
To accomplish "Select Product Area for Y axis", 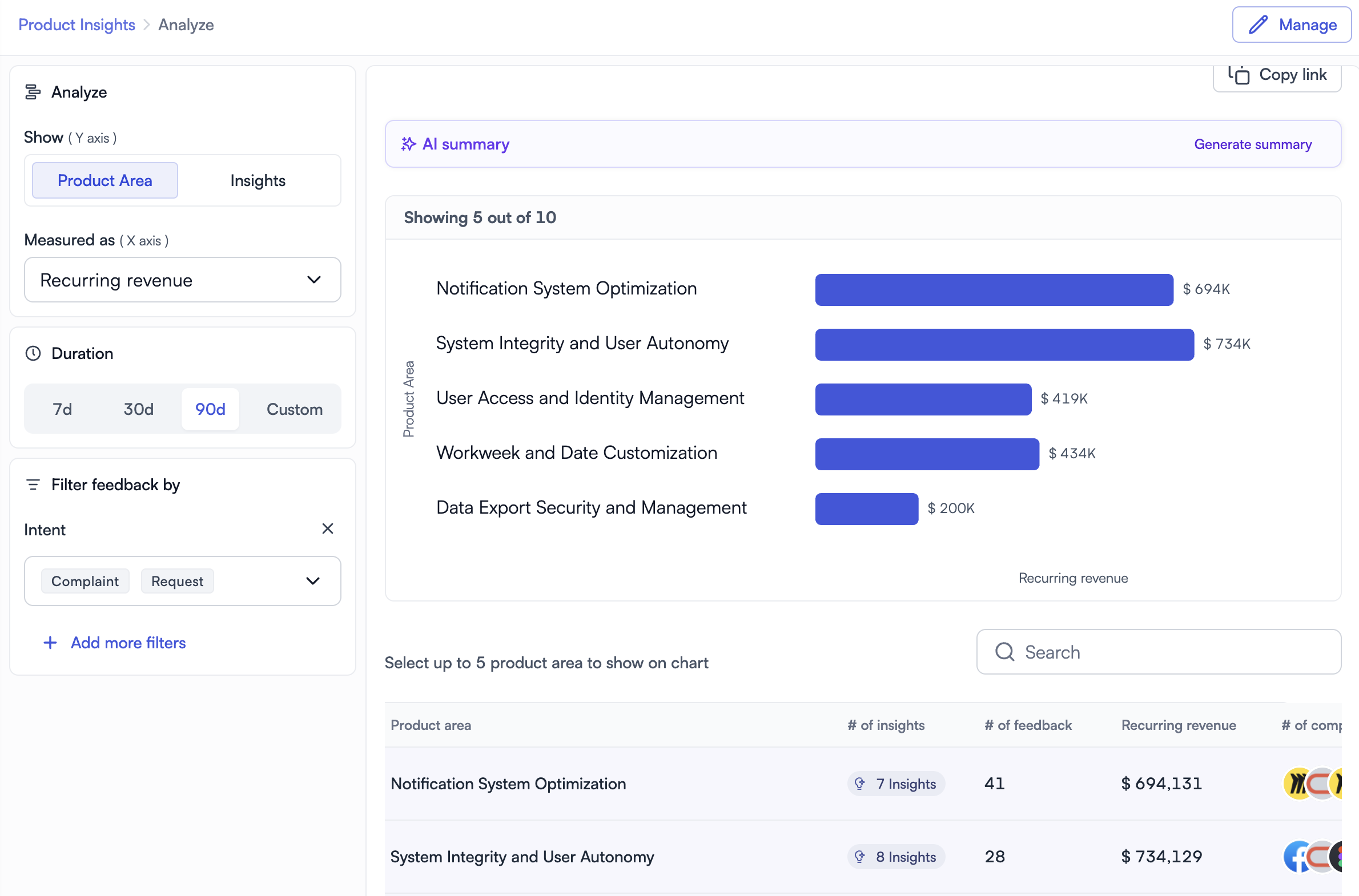I will click(105, 180).
